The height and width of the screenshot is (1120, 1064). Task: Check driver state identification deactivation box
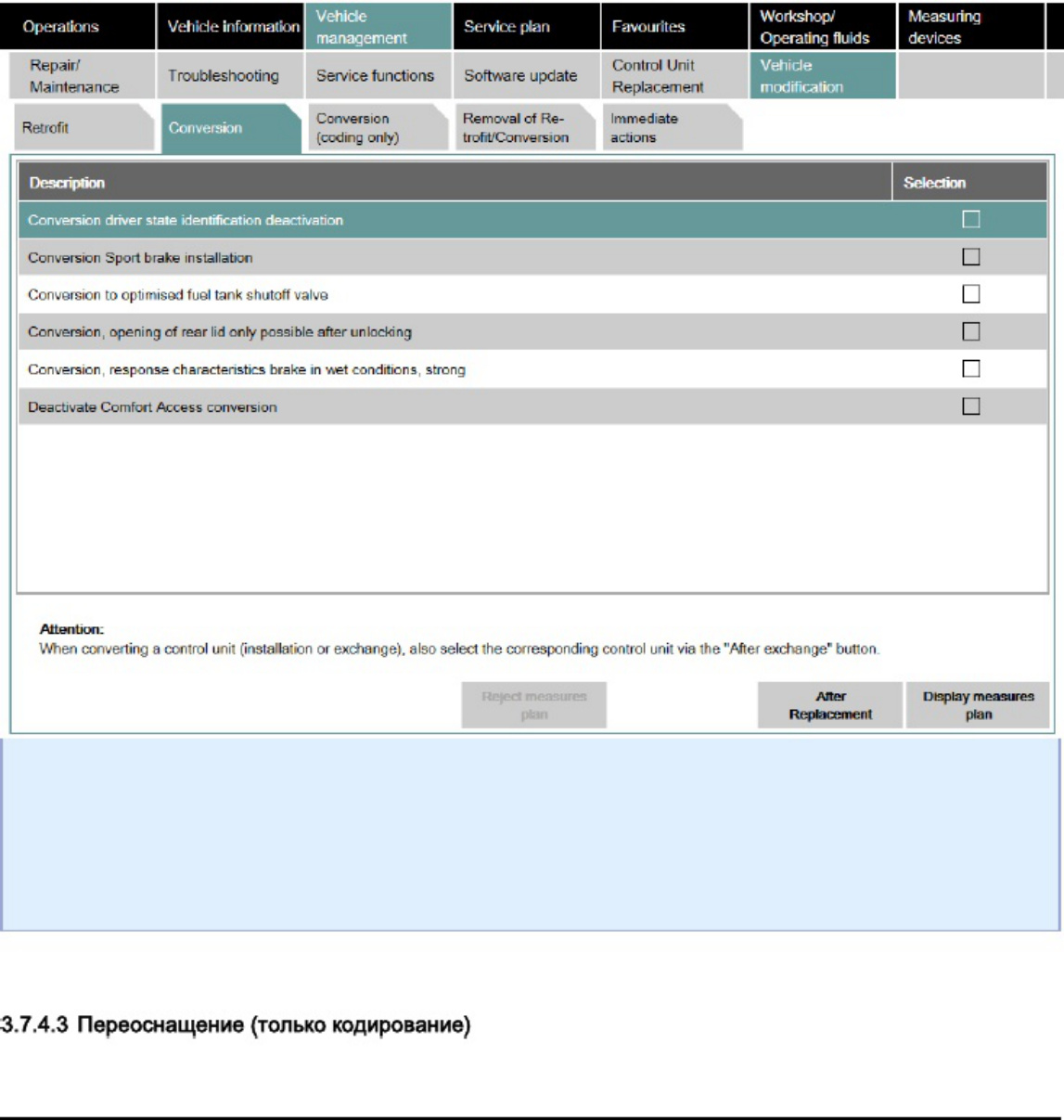(x=971, y=220)
